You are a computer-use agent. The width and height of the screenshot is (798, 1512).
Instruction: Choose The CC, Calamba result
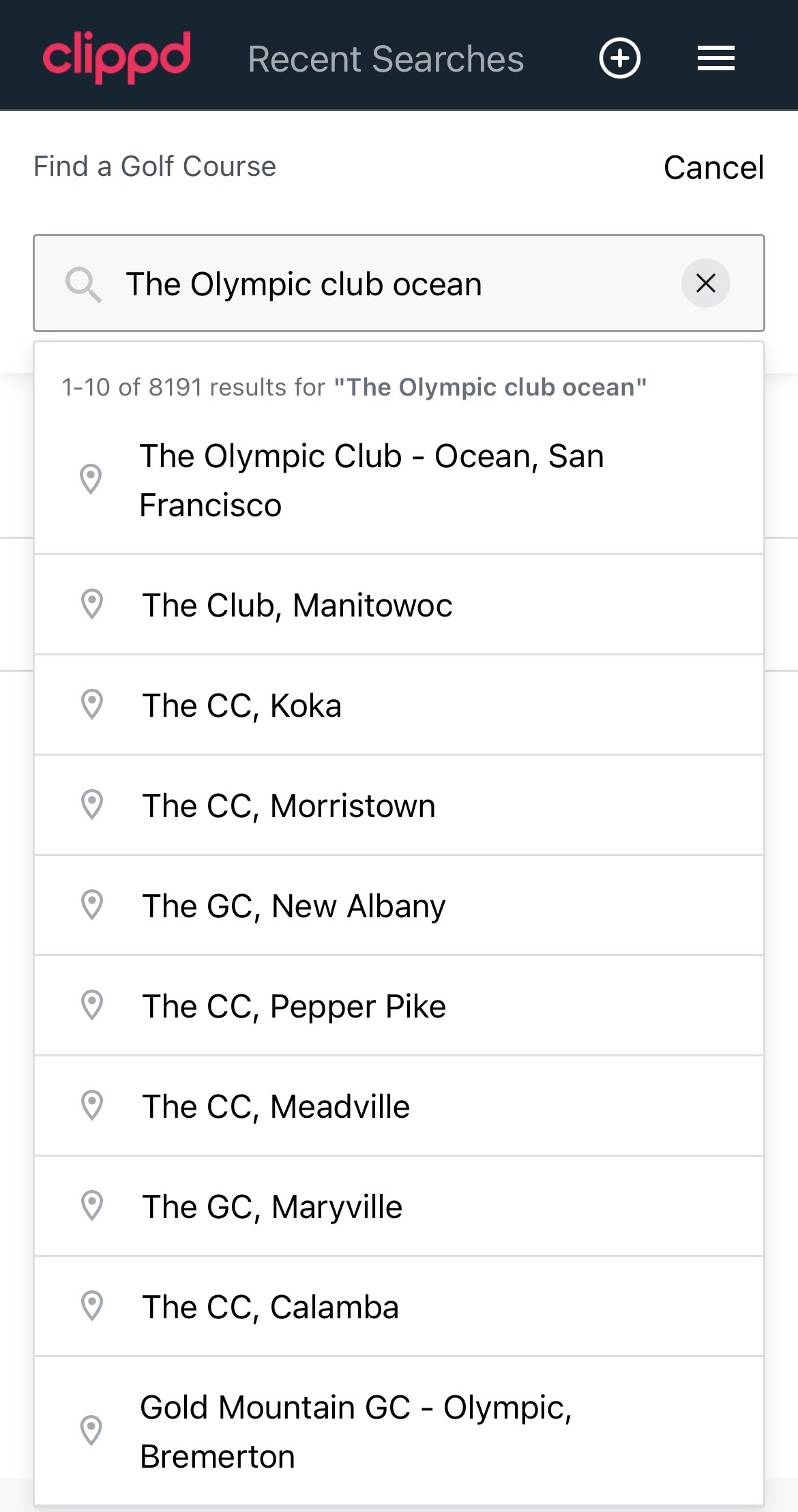click(x=270, y=1307)
